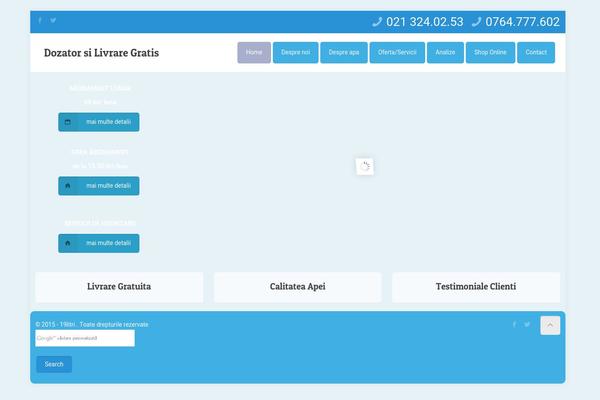Screen dimensions: 600x400
Task: Open the Calitatea Apei card
Action: point(297,287)
